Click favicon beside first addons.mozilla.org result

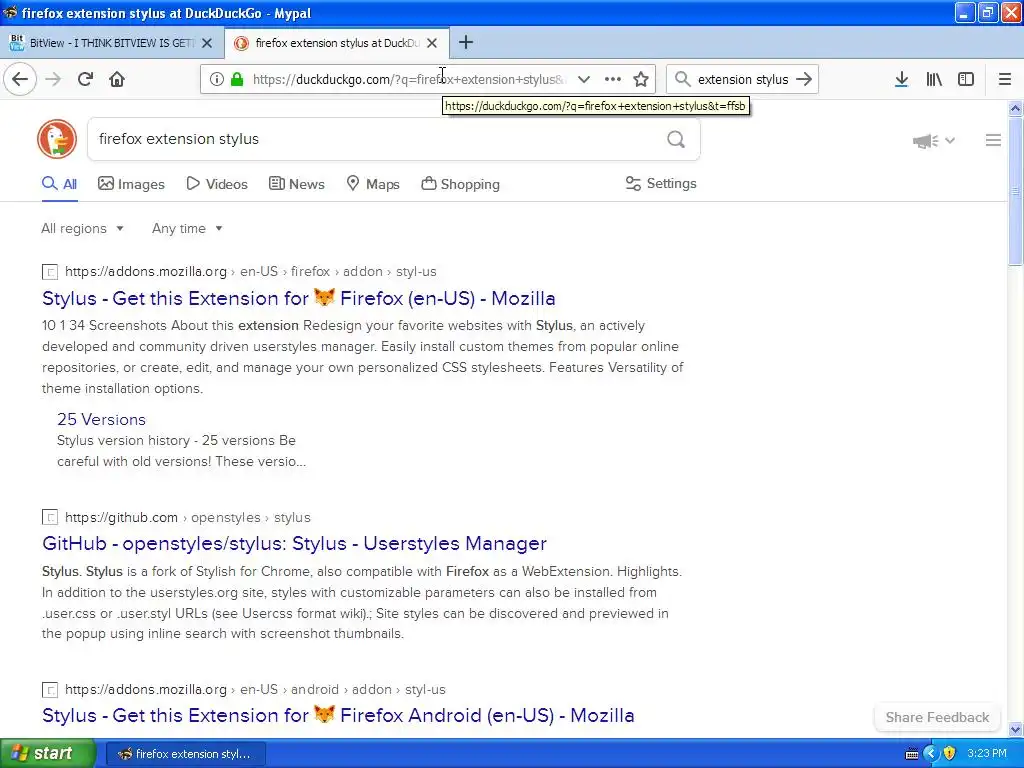tap(50, 272)
